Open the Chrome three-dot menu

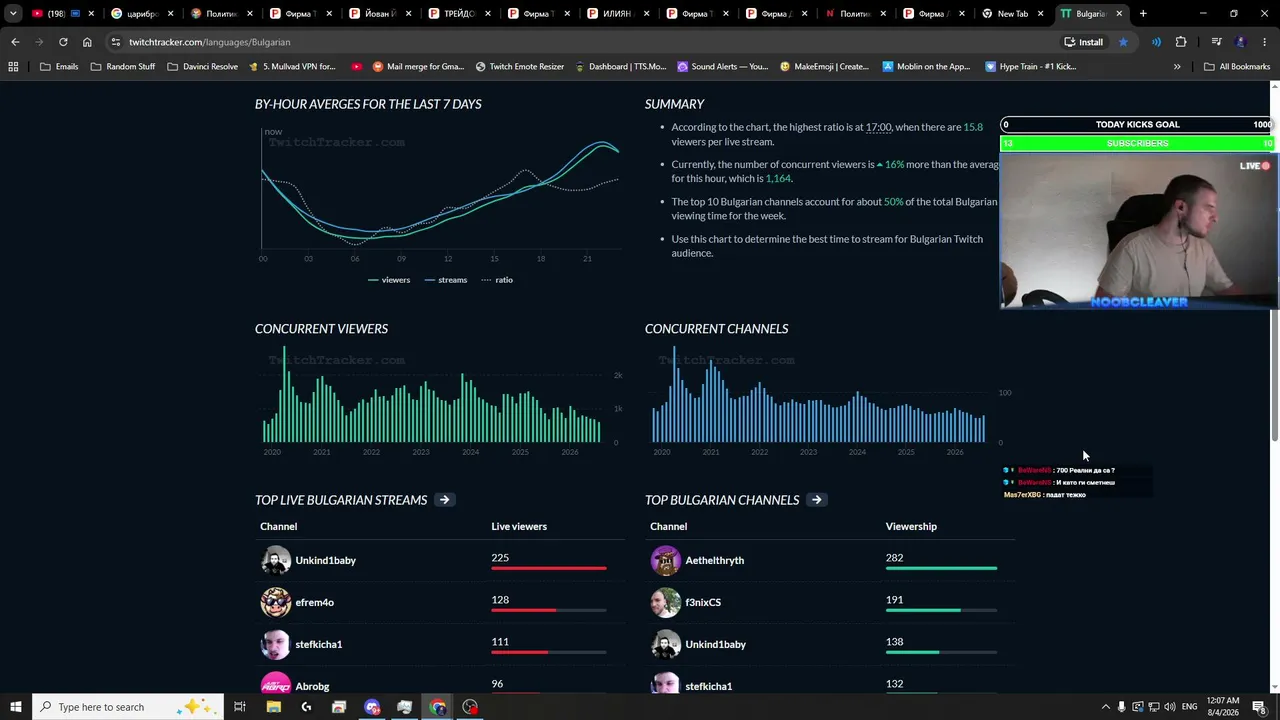[1265, 42]
